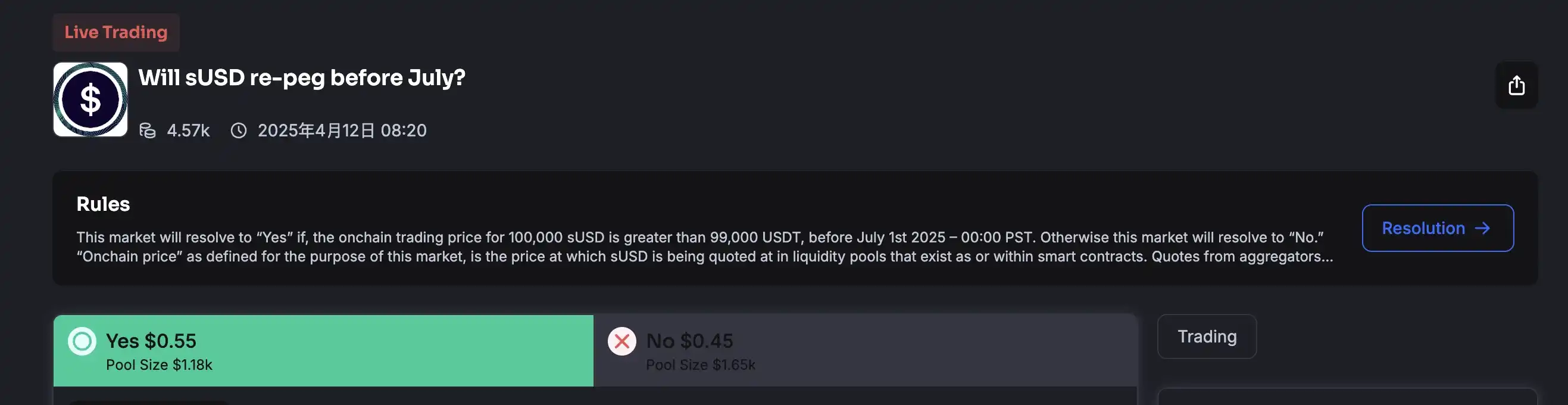
Task: Click the sUSD dollar market logo
Action: click(x=90, y=99)
